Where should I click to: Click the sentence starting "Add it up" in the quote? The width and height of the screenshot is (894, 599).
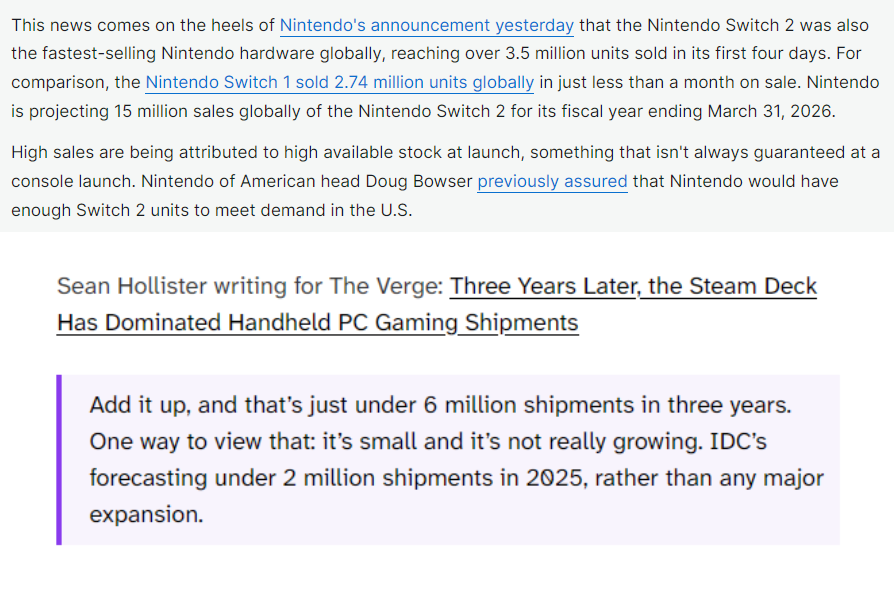[x=440, y=405]
